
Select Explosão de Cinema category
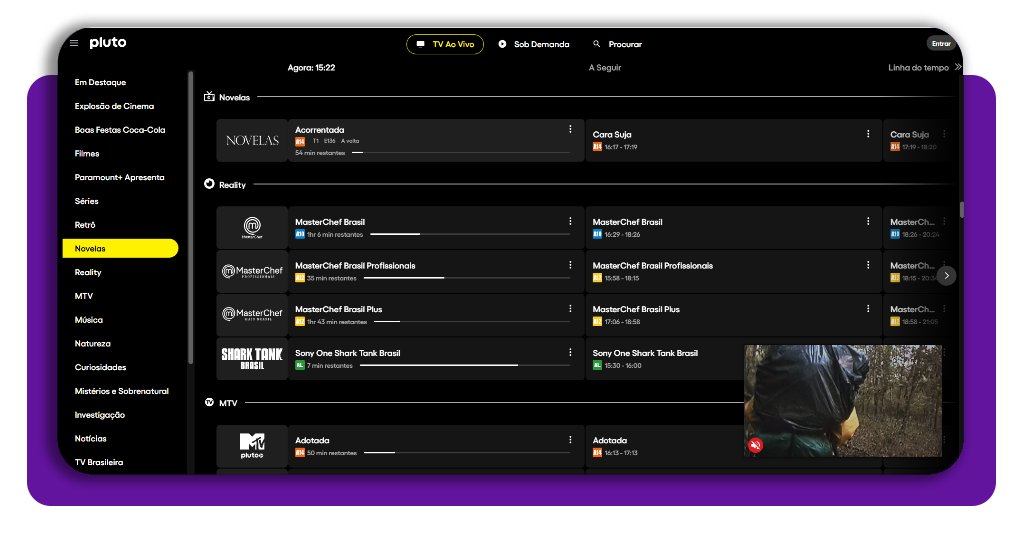tap(114, 106)
